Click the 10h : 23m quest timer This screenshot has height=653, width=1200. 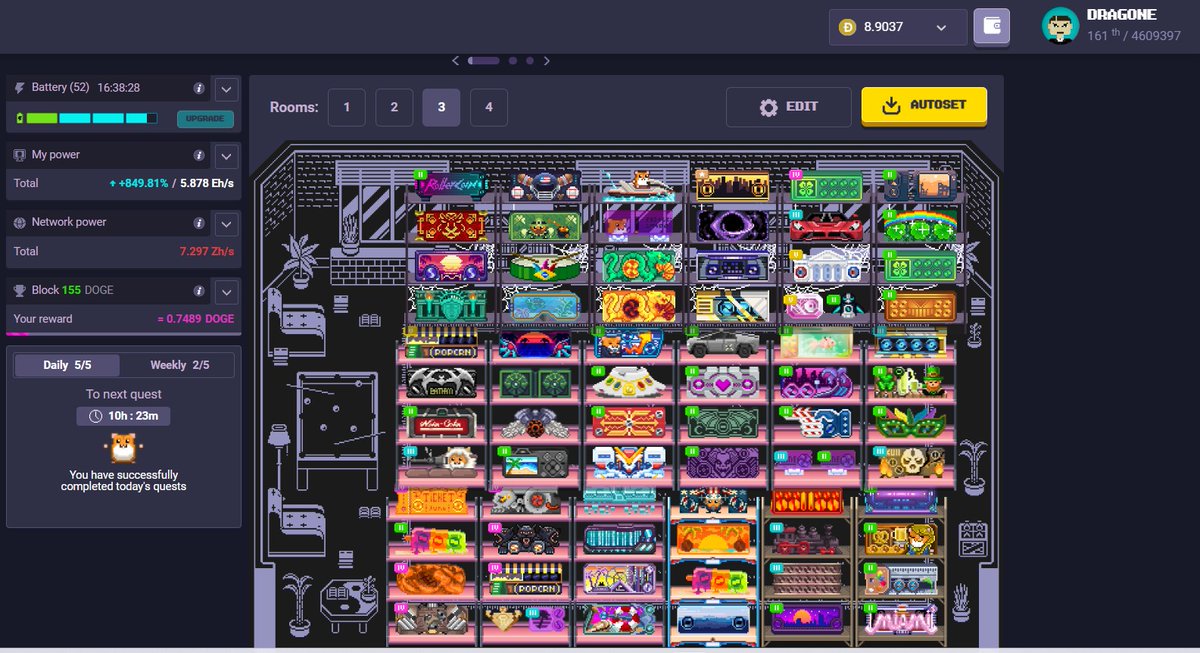pos(123,415)
